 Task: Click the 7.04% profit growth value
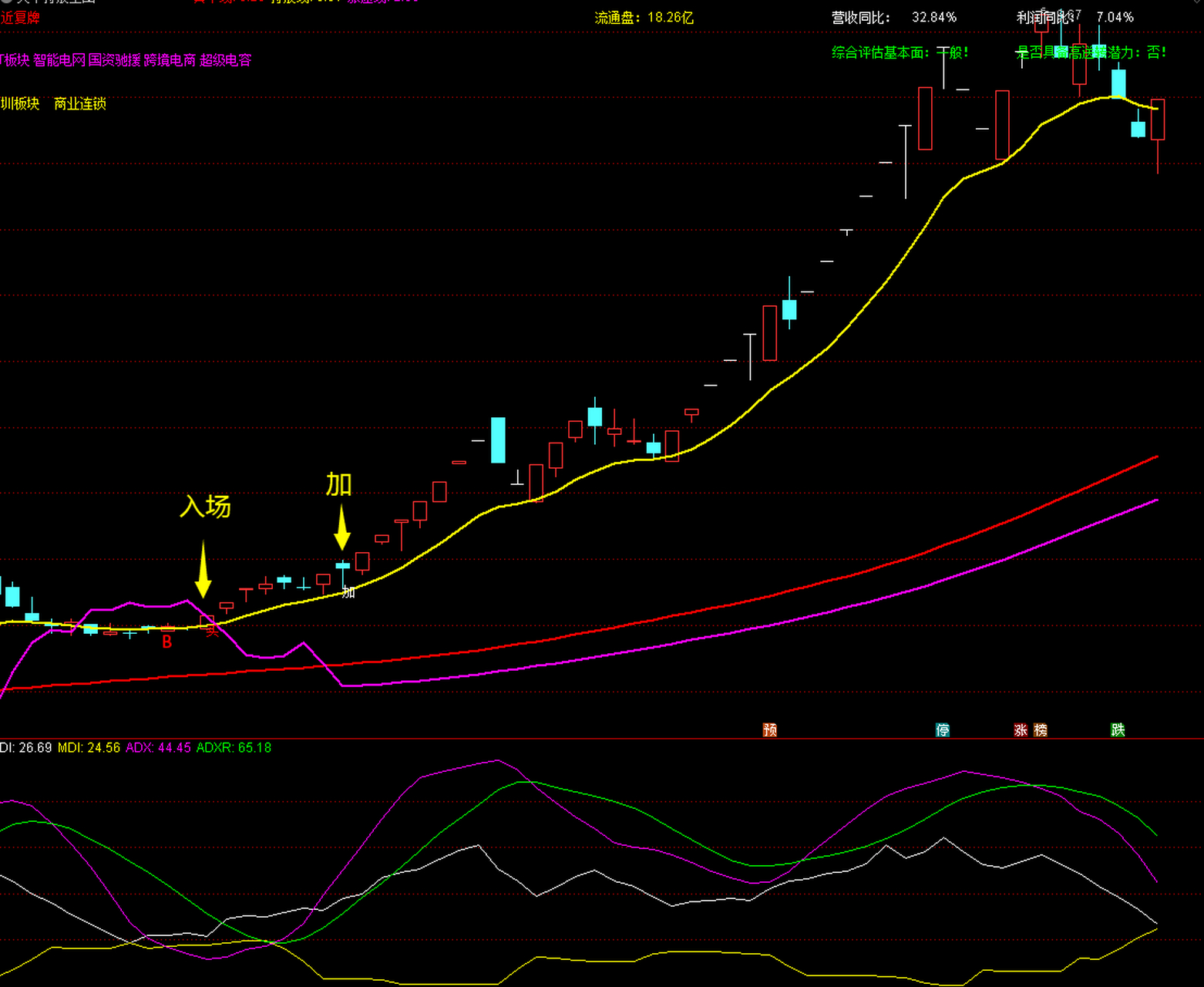pos(1115,17)
